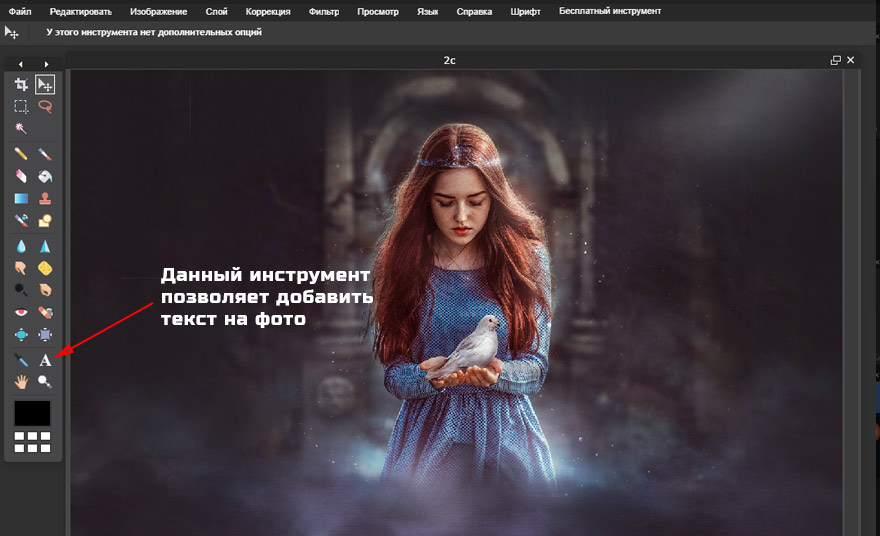This screenshot has width=880, height=536.
Task: Select the Color Replace tool
Action: pos(21,221)
